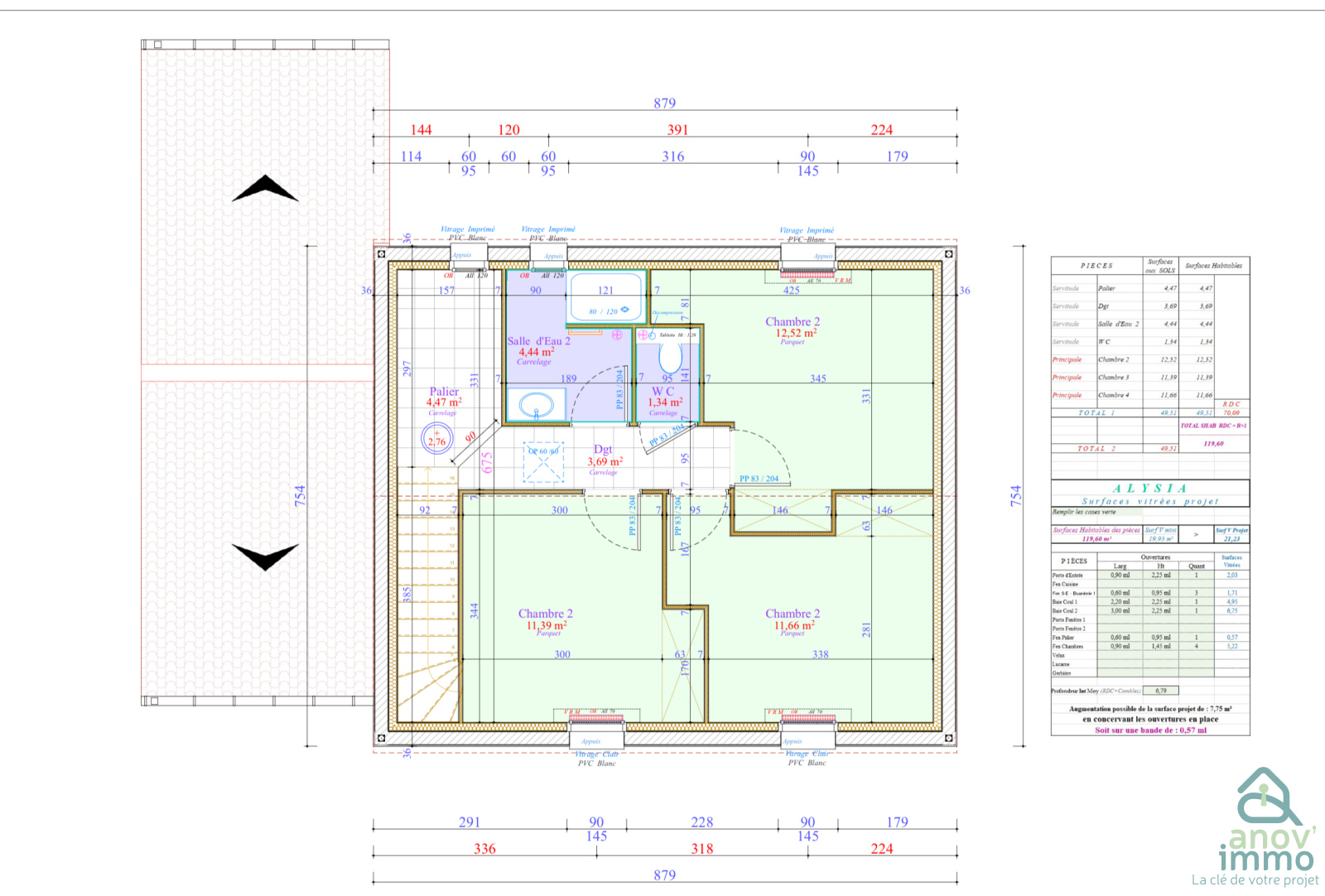Click the upward roof slope arrow
Image resolution: width=1325 pixels, height=896 pixels.
click(x=265, y=189)
